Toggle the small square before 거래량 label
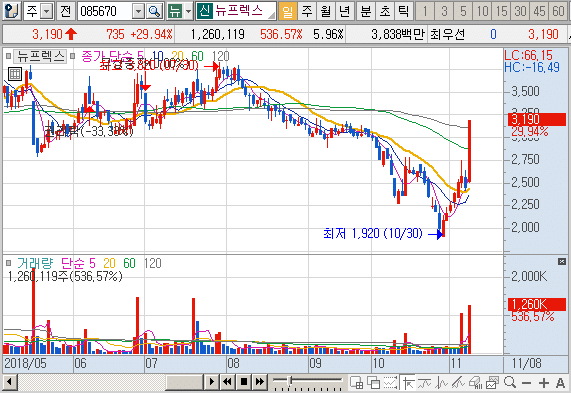Viewport: 571px width, 393px height. 8,263
